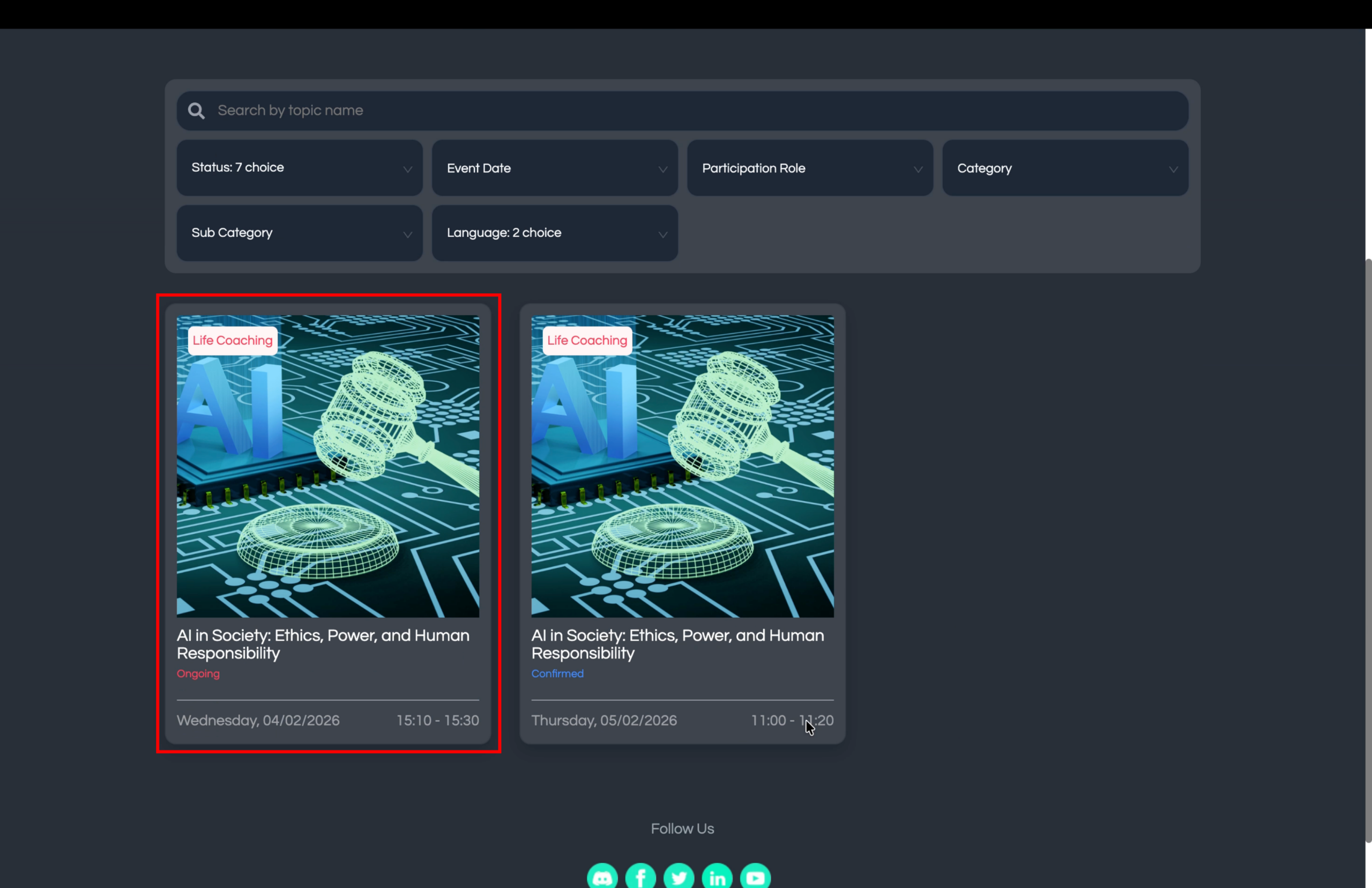Open the LinkedIn icon in footer
The height and width of the screenshot is (888, 1372).
pos(717,877)
